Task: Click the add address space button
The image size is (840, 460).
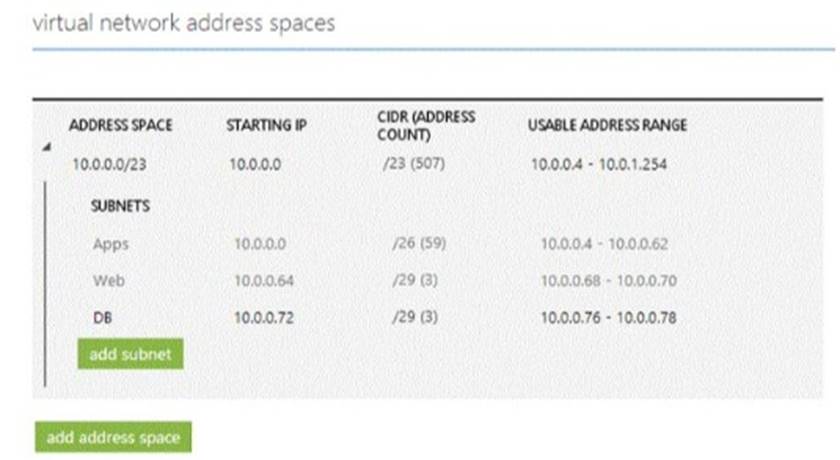Action: tap(113, 437)
